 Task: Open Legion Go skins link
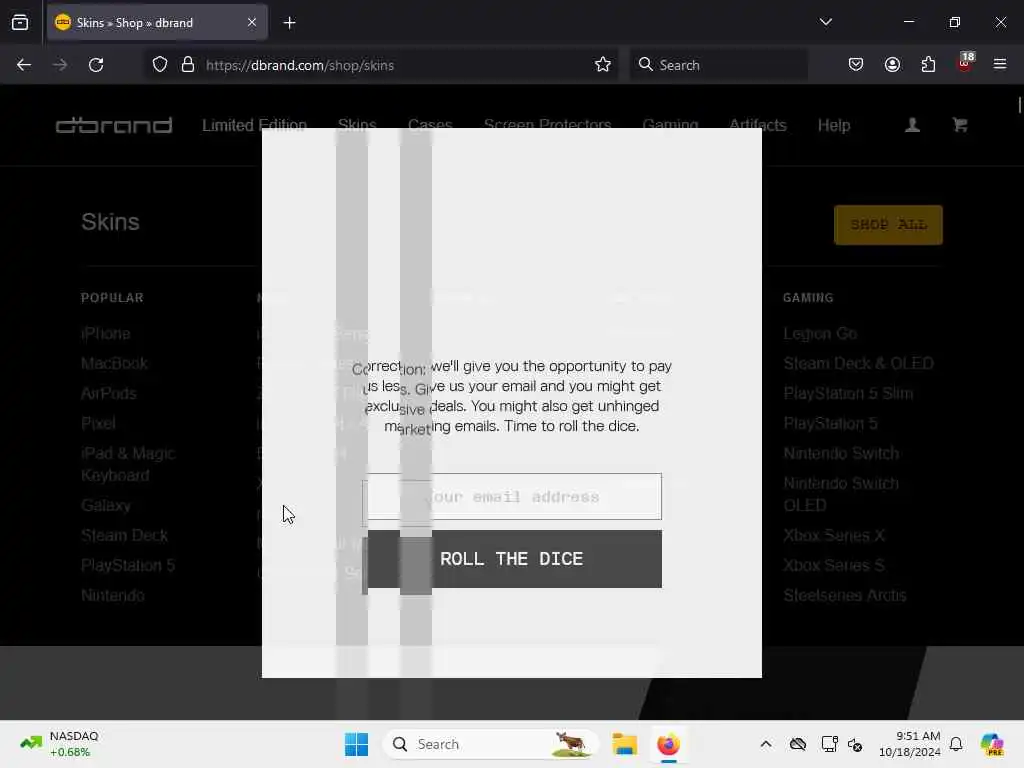pos(820,334)
